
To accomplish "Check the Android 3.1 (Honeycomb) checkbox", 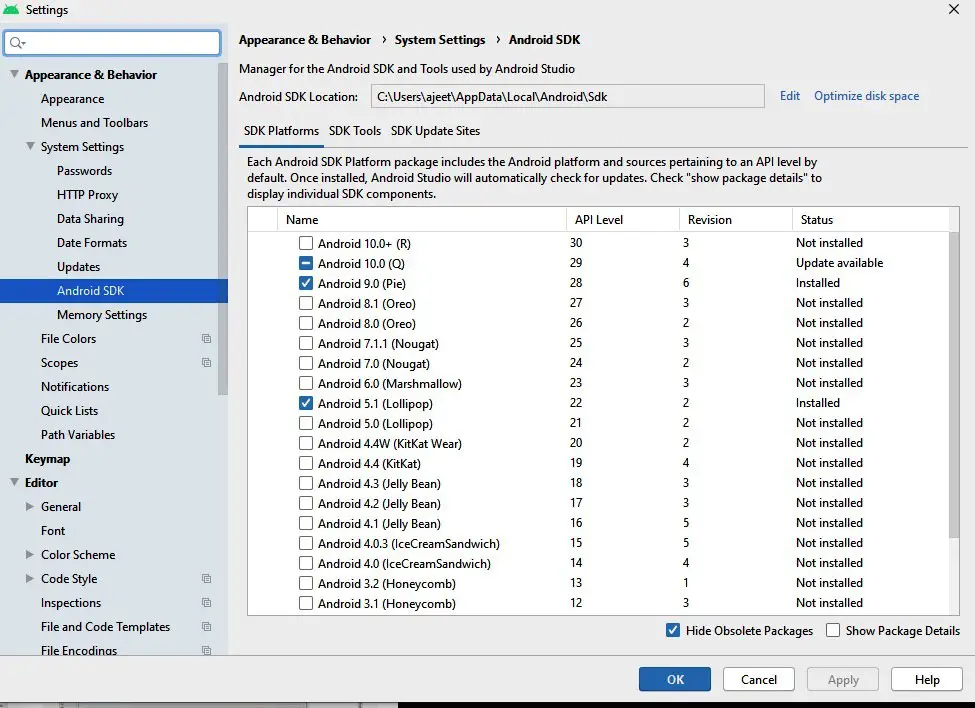I will 306,603.
